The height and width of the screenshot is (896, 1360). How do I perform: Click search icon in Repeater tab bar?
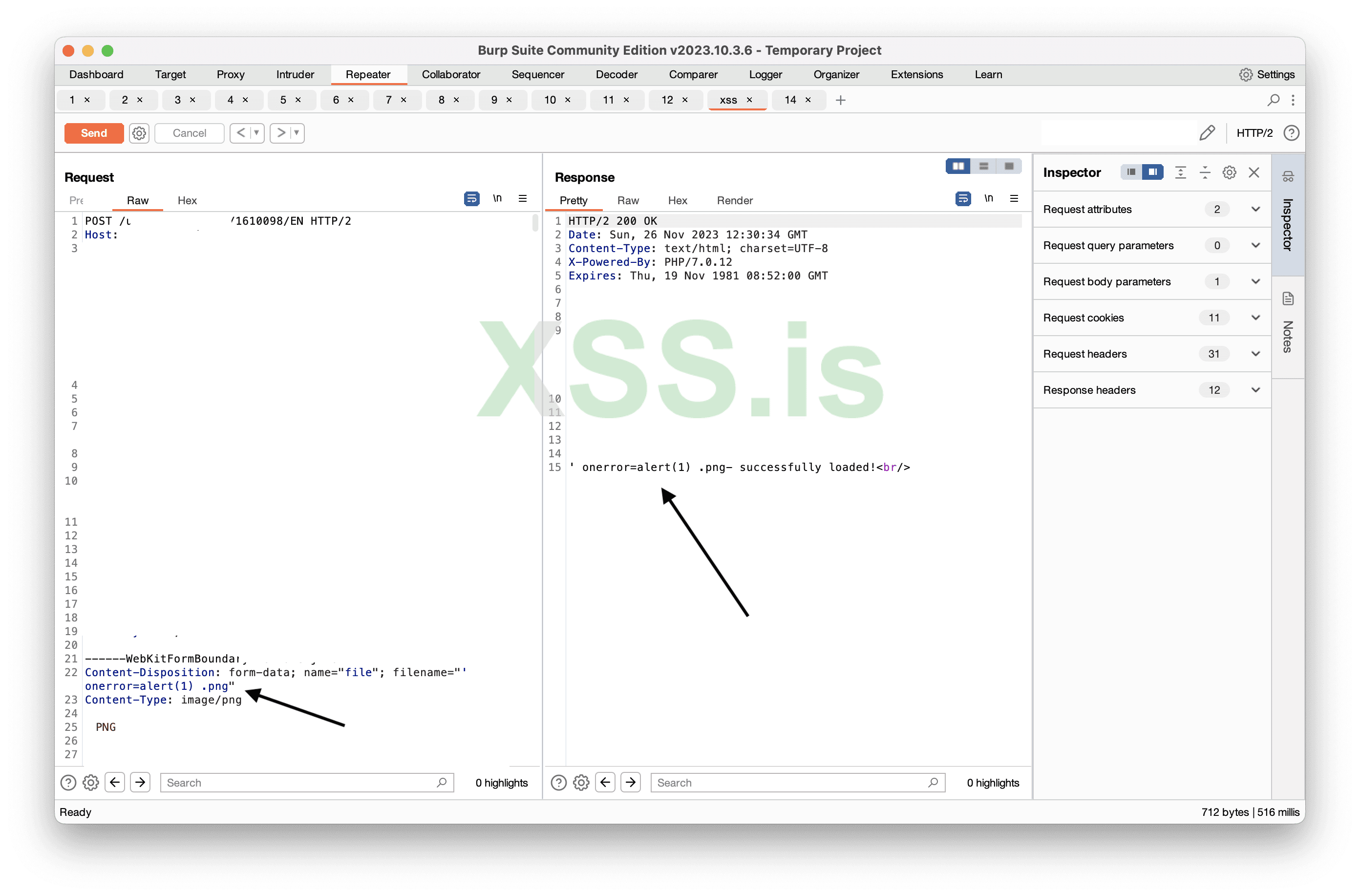pyautogui.click(x=1273, y=100)
